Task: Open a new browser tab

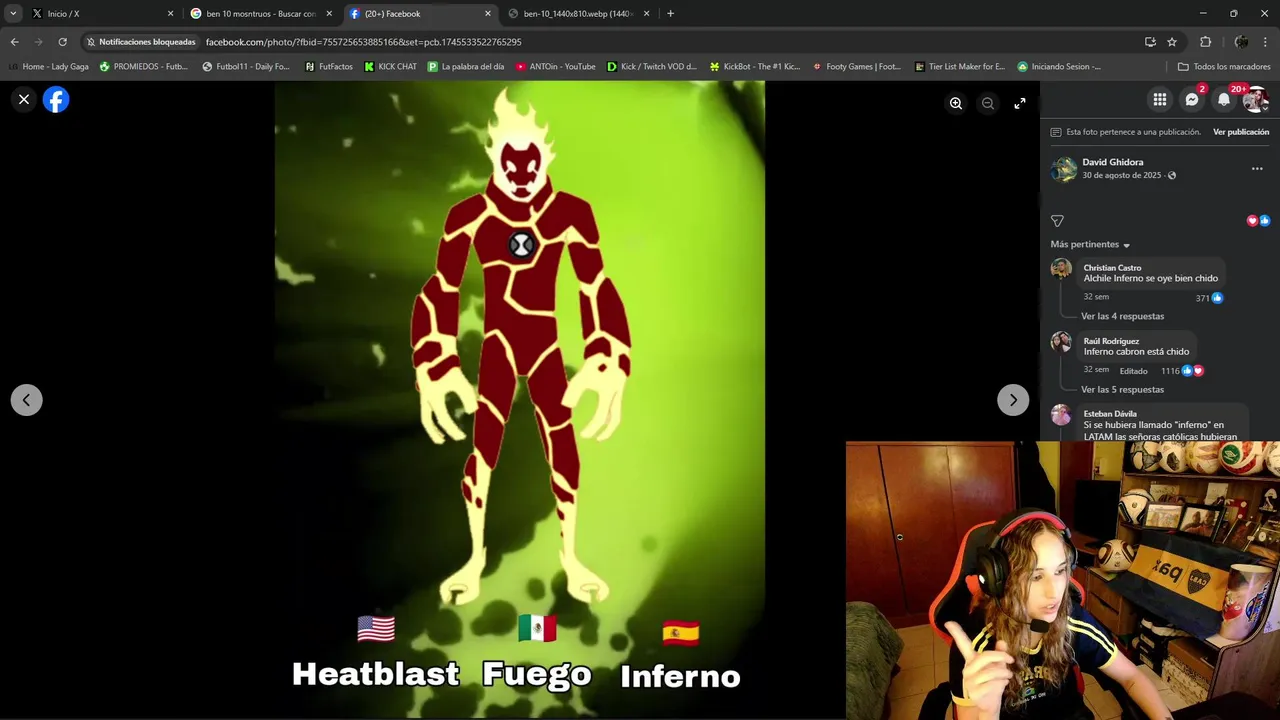Action: point(670,14)
